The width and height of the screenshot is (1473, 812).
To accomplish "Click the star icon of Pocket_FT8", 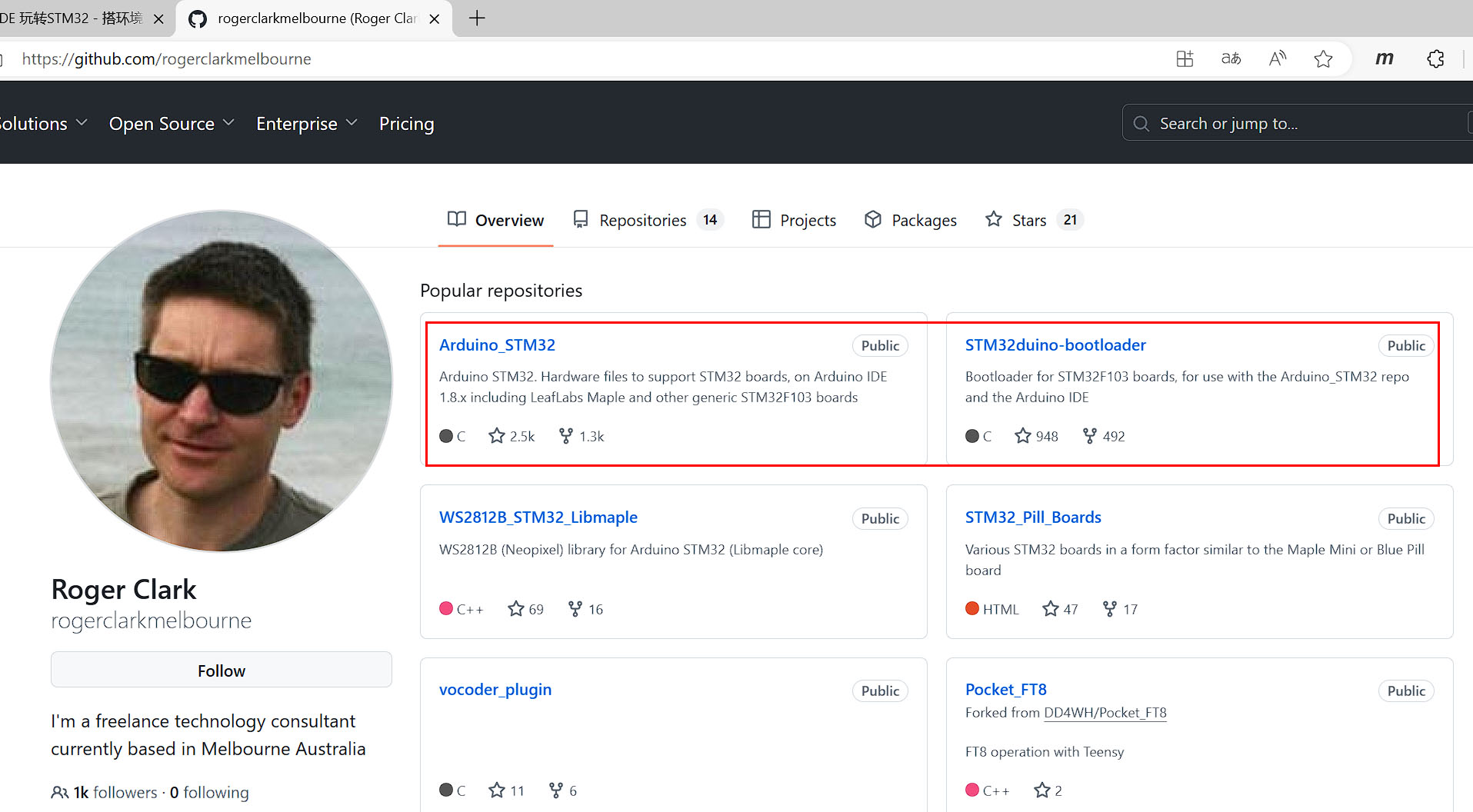I will coord(1042,790).
